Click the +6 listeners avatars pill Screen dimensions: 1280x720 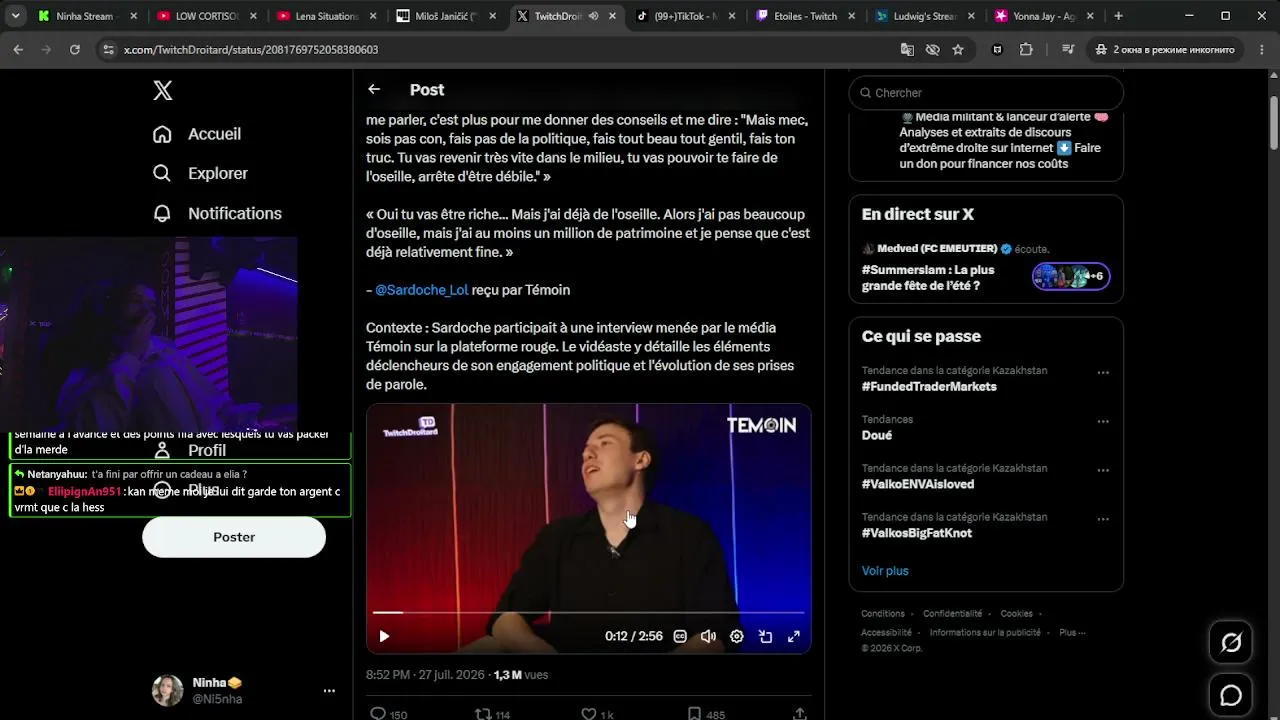pyautogui.click(x=1071, y=276)
